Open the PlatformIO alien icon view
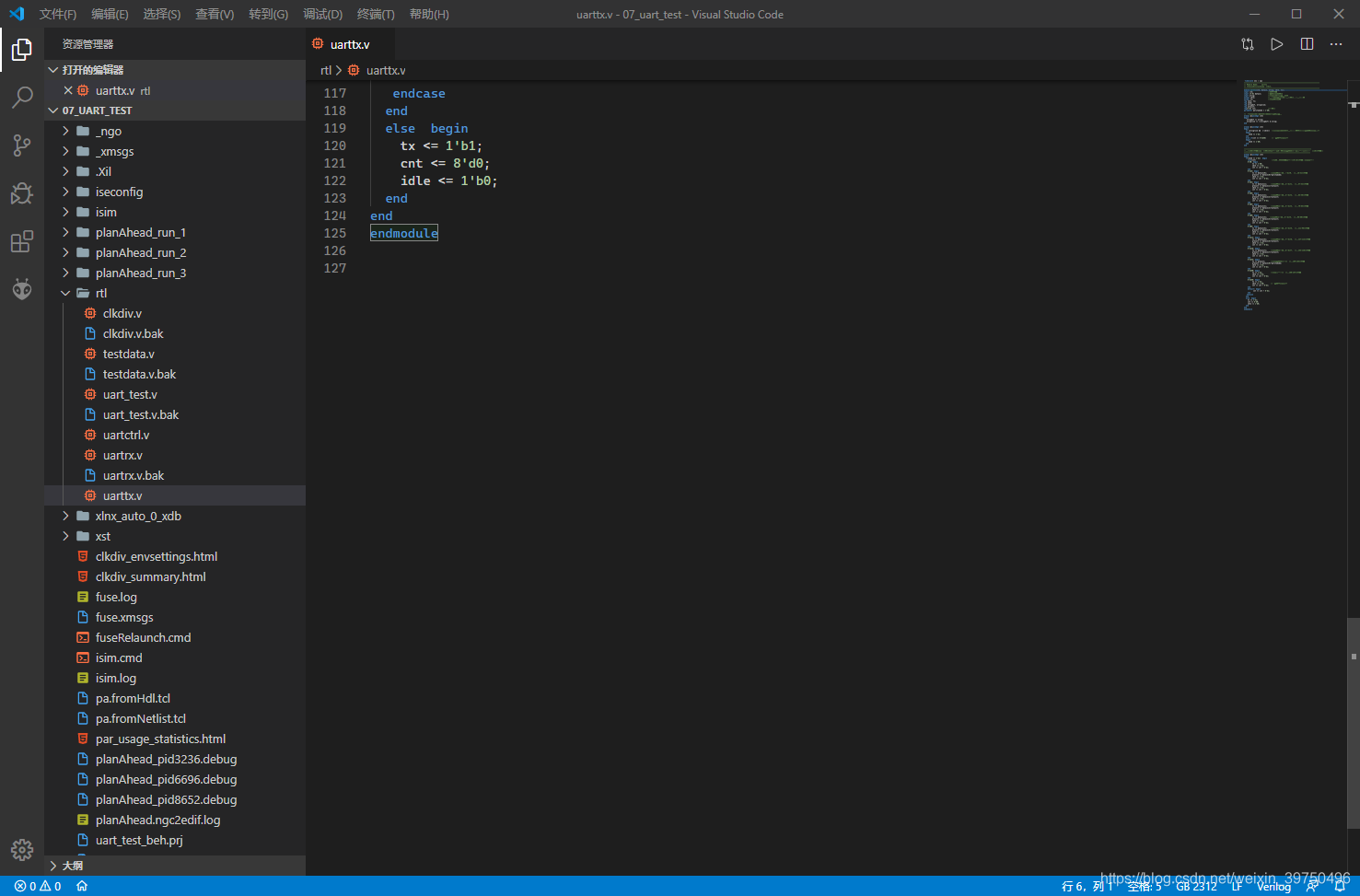 click(x=22, y=289)
